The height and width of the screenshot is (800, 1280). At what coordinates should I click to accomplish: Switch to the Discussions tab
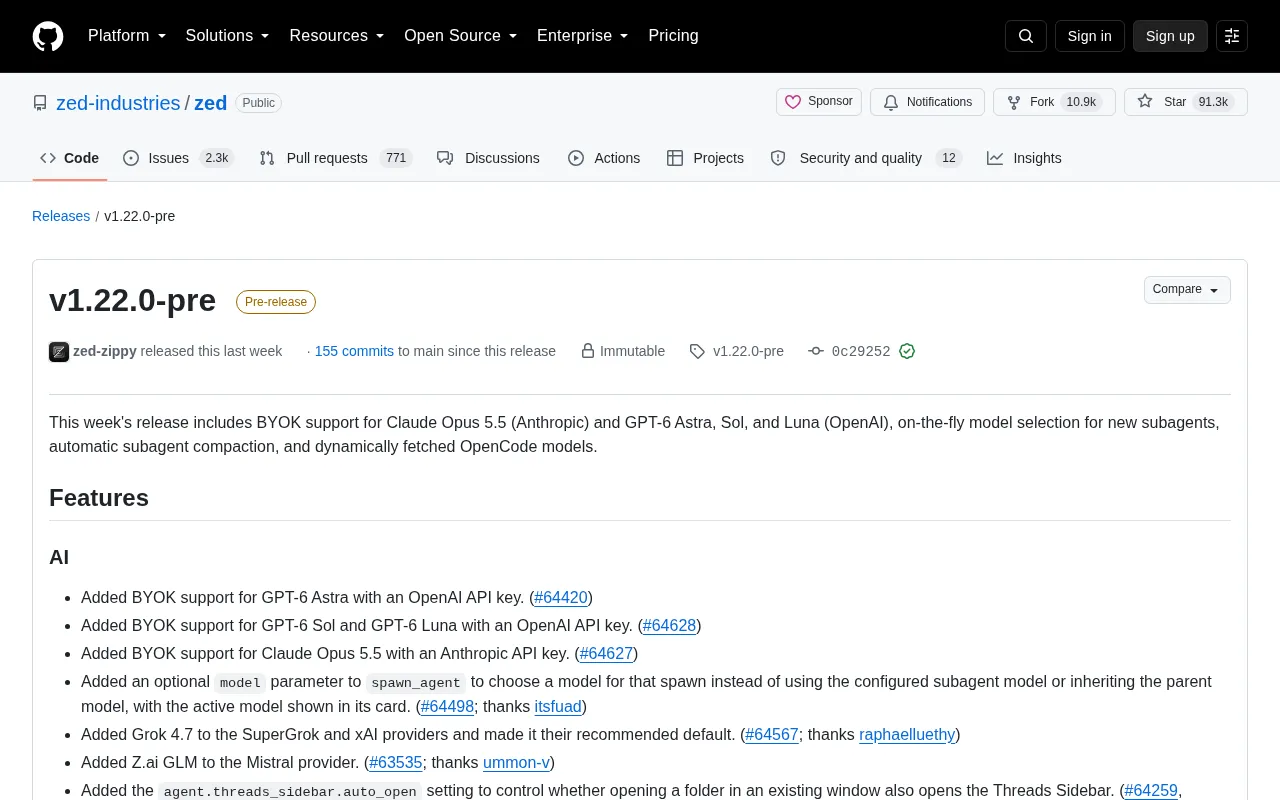pyautogui.click(x=488, y=158)
